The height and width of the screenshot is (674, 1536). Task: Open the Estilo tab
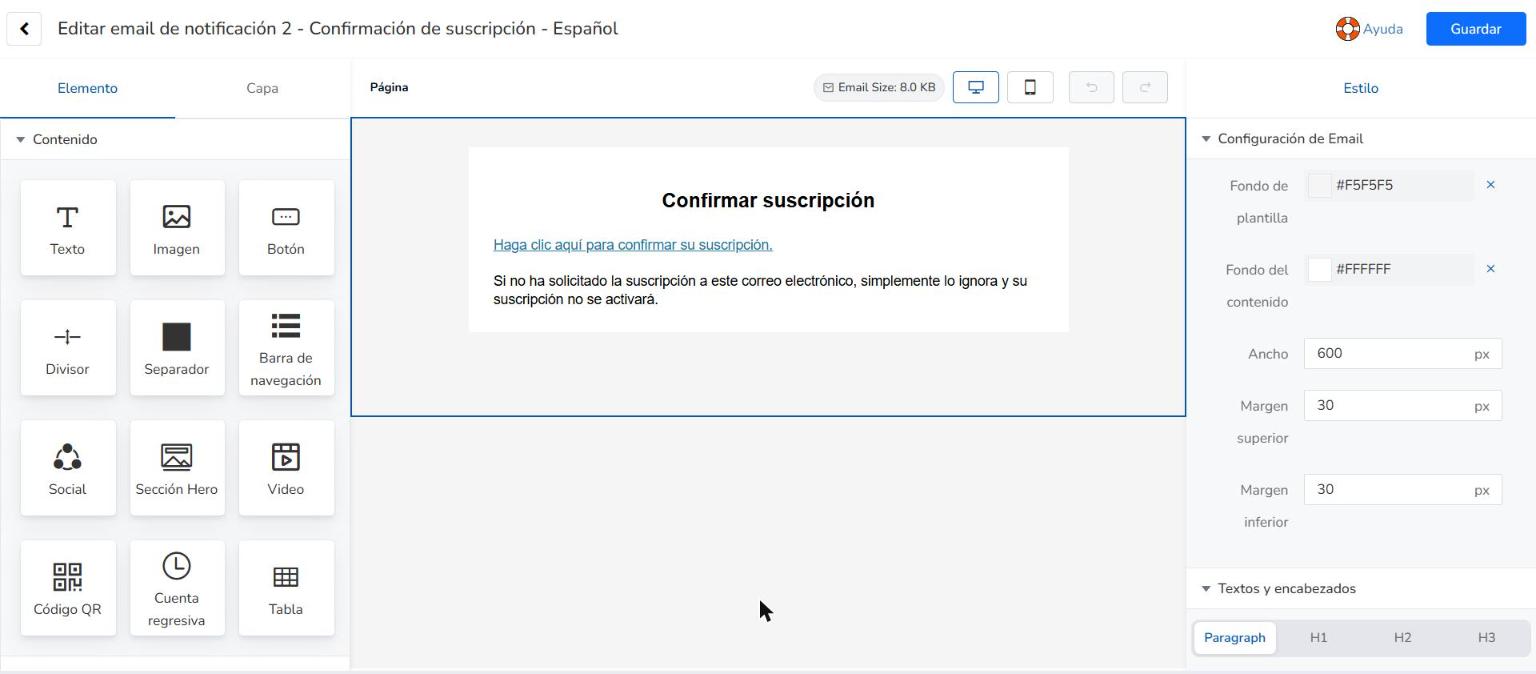tap(1361, 88)
